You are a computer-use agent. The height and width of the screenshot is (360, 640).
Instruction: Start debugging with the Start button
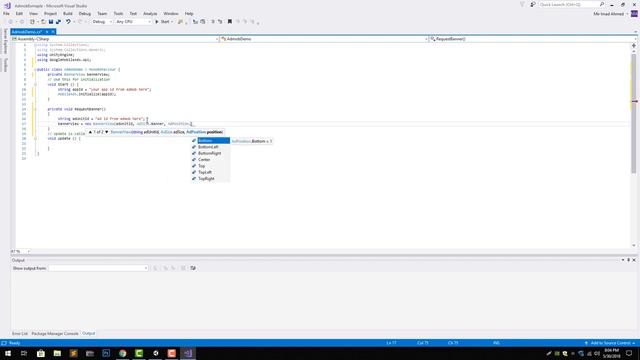point(162,22)
